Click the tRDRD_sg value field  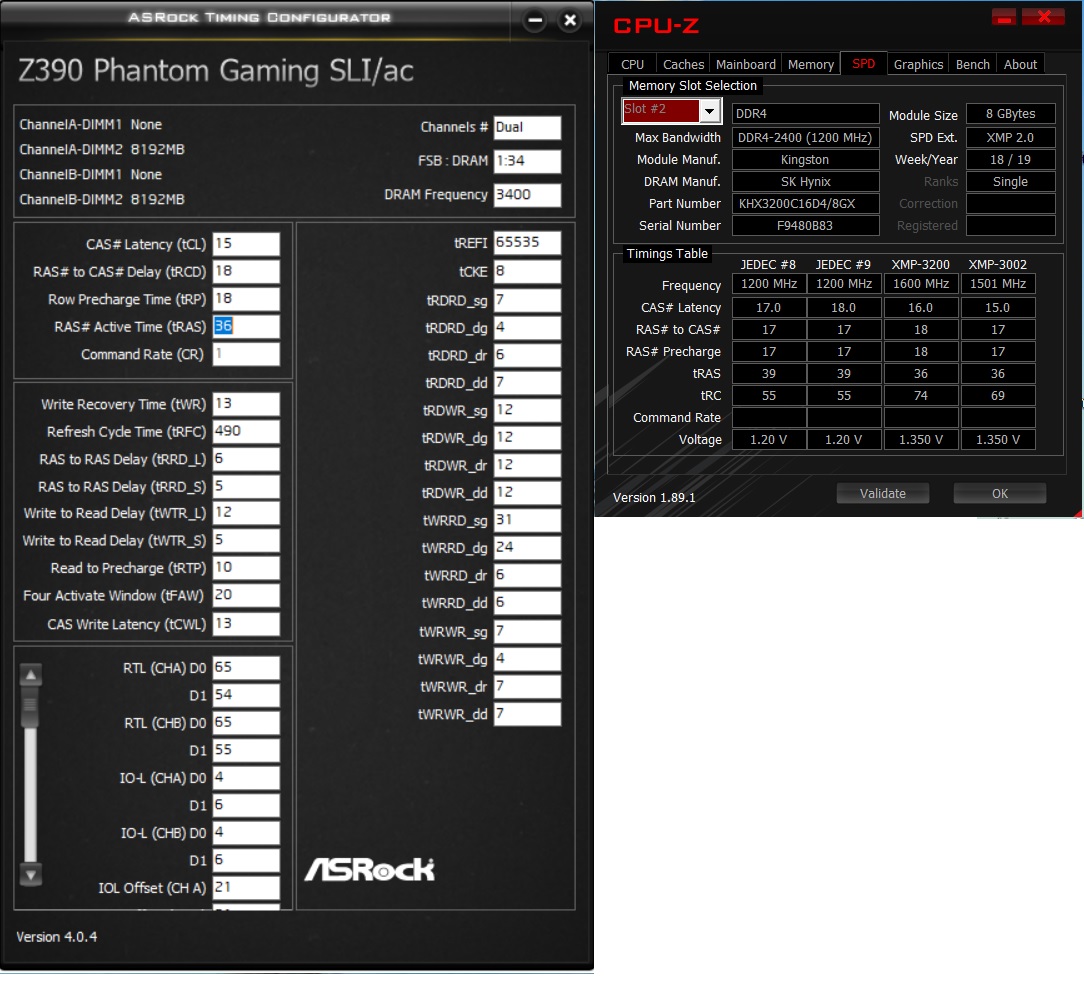pyautogui.click(x=527, y=301)
